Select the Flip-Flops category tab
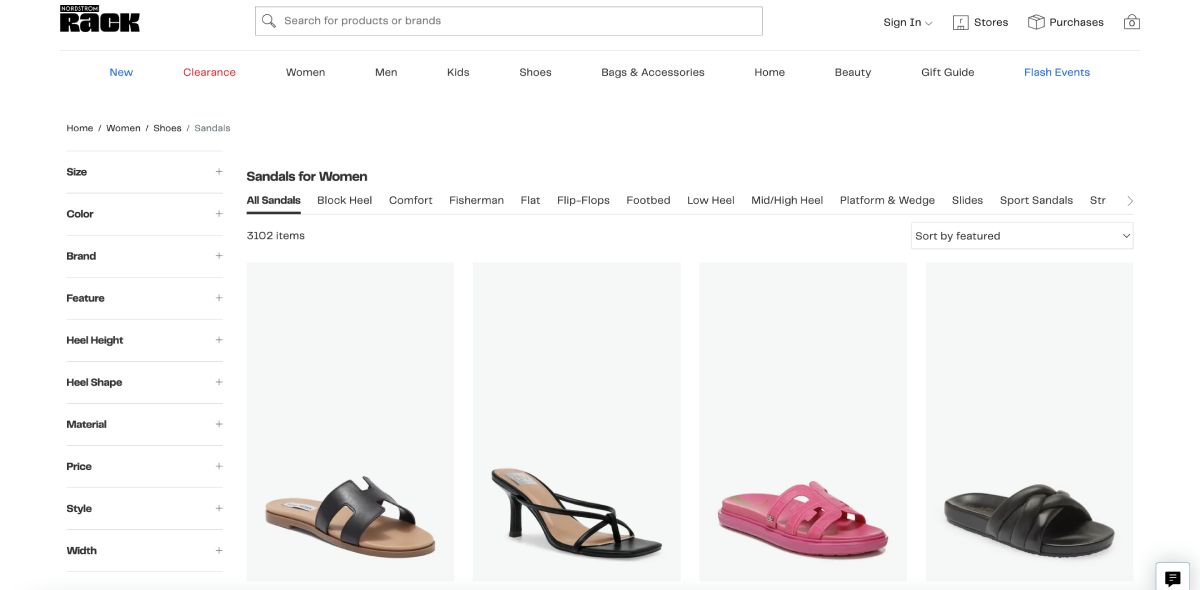The image size is (1200, 590). [583, 200]
